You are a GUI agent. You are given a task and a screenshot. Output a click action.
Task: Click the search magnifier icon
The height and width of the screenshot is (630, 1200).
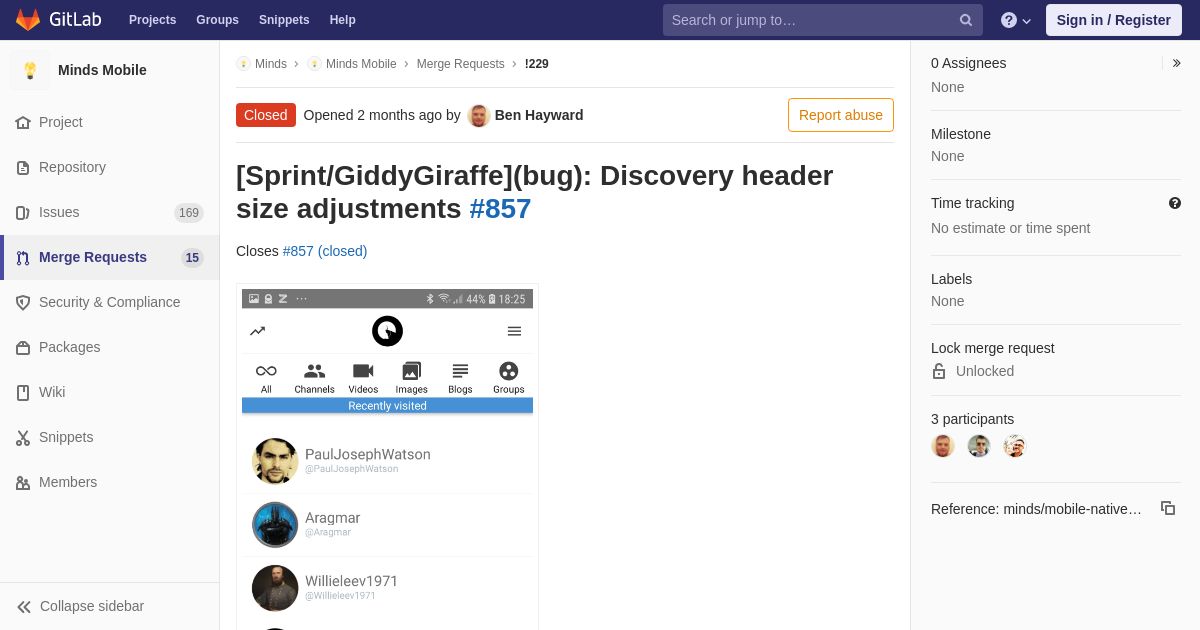966,20
